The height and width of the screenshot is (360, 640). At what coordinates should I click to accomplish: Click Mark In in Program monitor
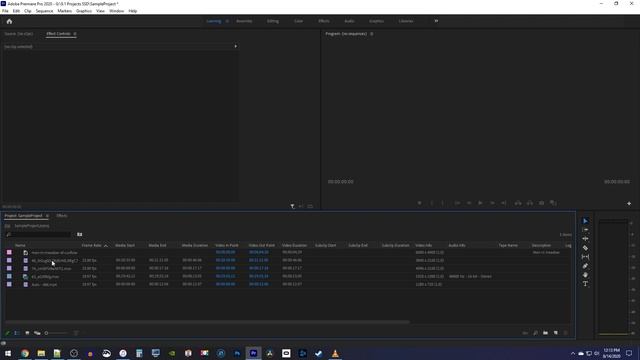431,203
